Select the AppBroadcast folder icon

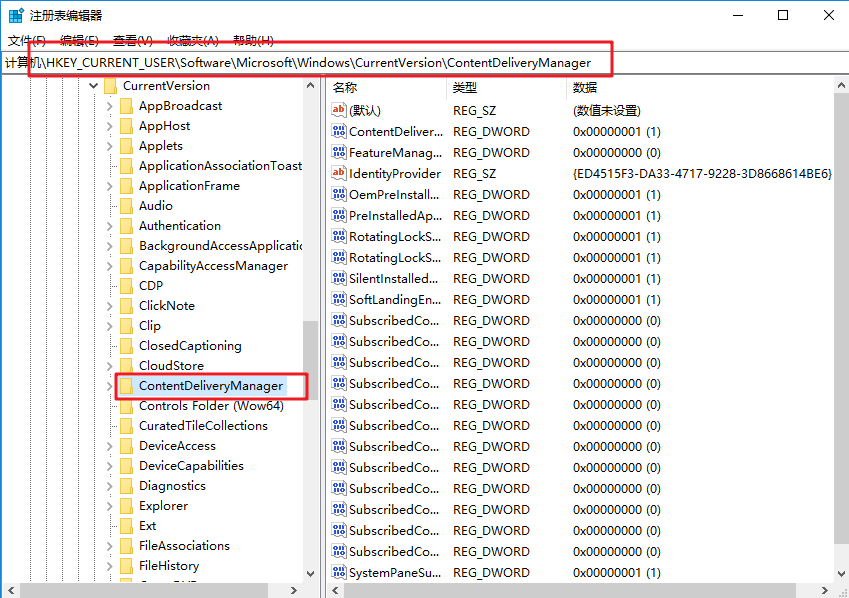point(126,106)
